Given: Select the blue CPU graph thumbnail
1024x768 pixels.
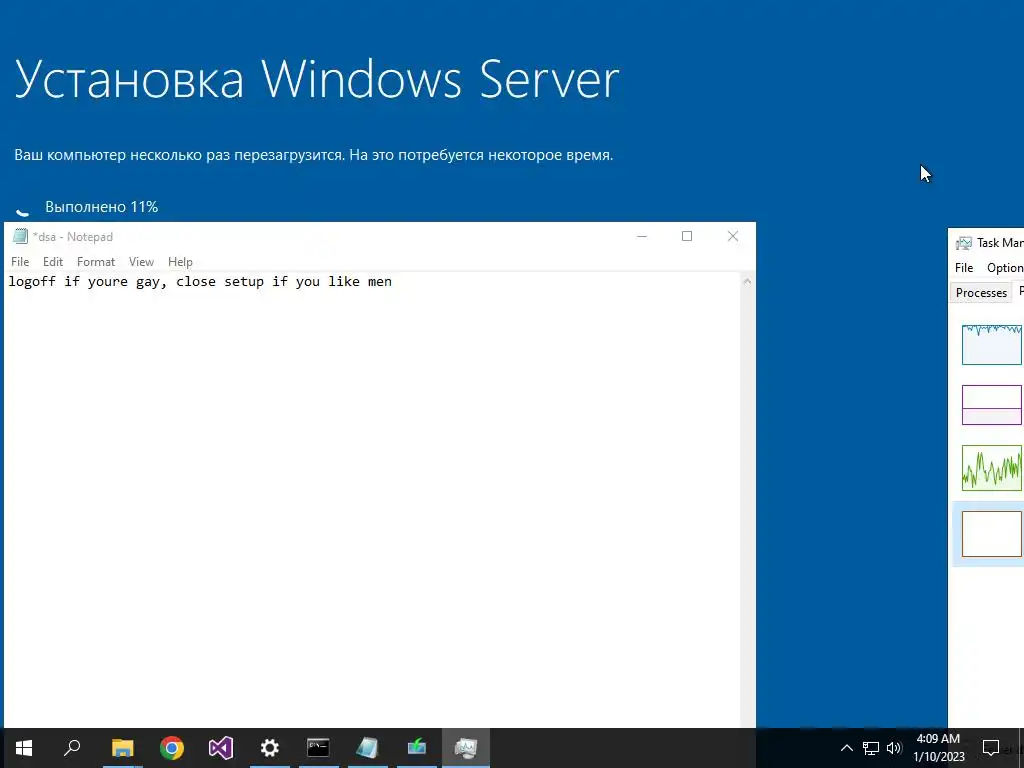Looking at the screenshot, I should (992, 345).
